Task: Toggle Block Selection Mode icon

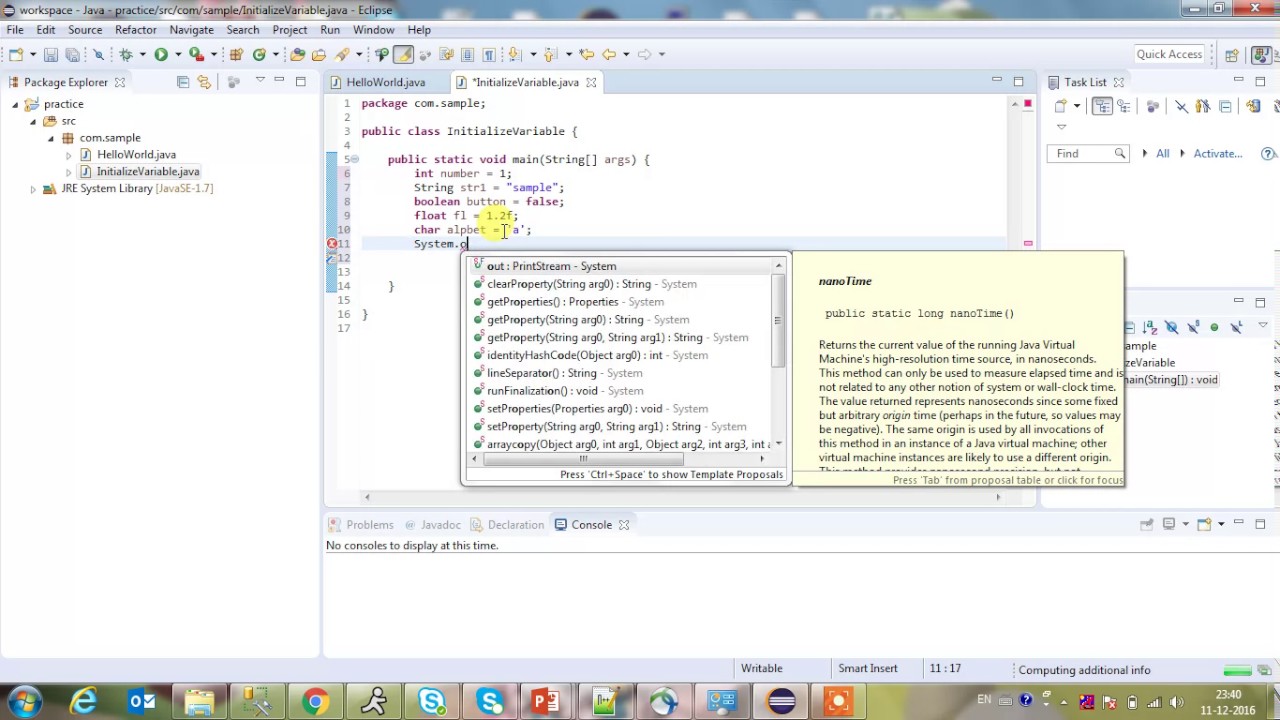Action: click(467, 54)
